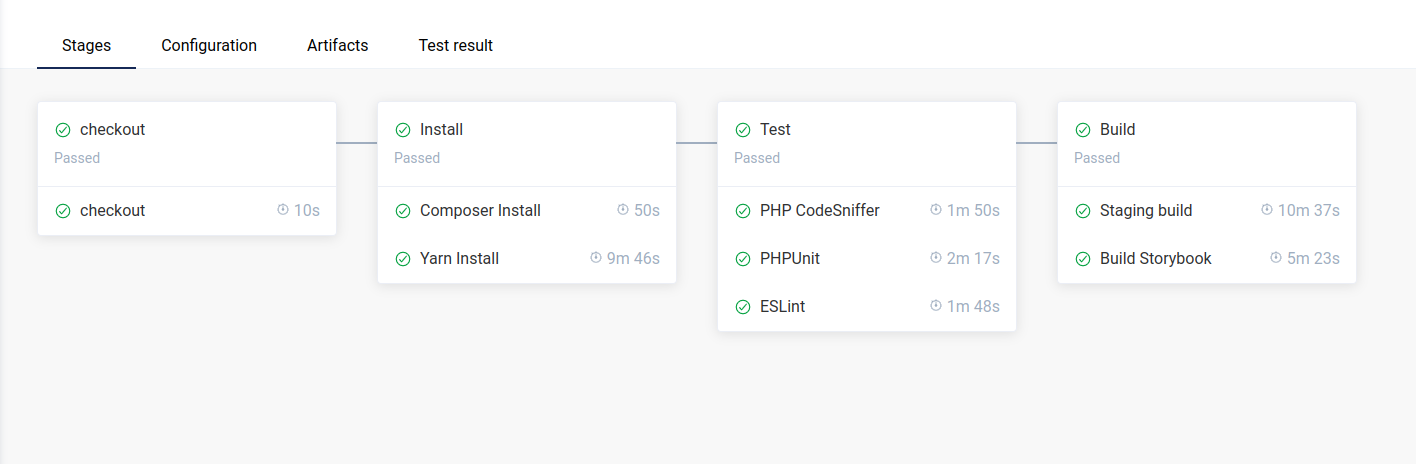Click the passed icon beside Composer Install

(403, 211)
